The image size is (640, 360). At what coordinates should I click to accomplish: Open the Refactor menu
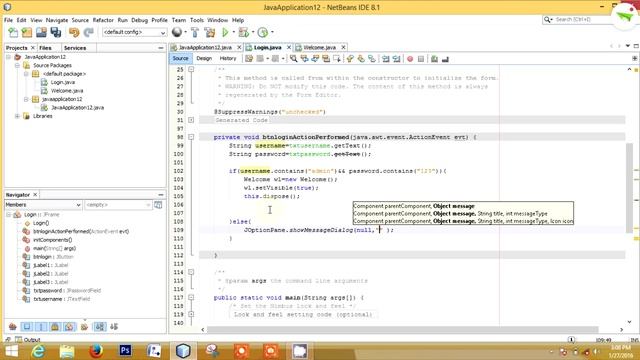click(x=103, y=20)
